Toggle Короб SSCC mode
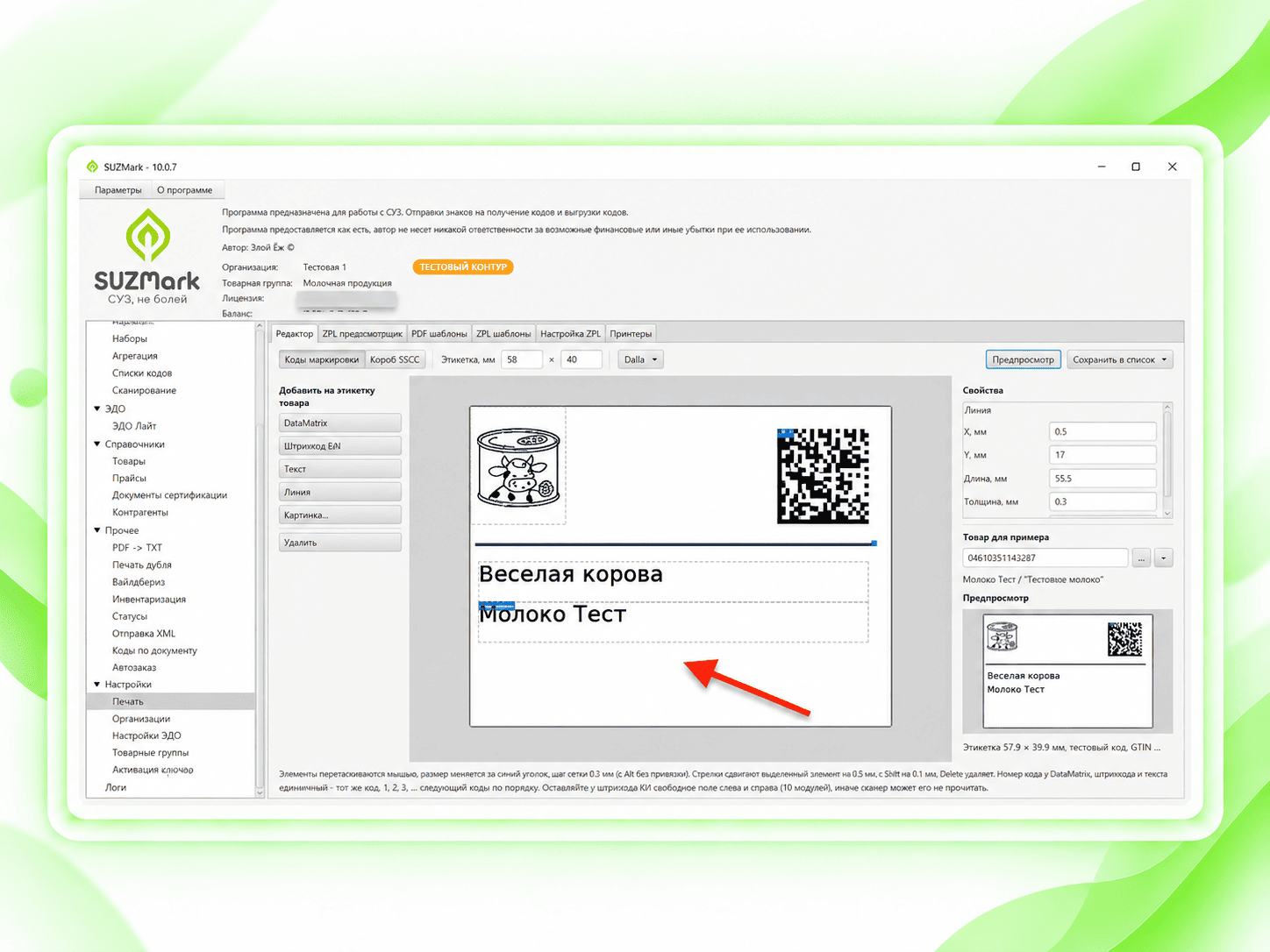The image size is (1270, 952). pos(395,359)
